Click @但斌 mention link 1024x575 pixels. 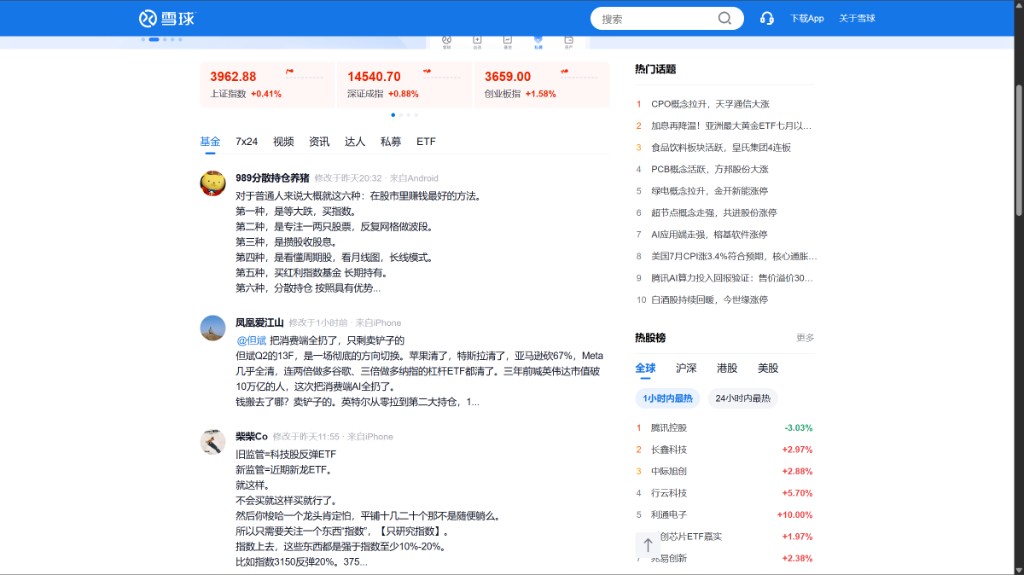pyautogui.click(x=251, y=340)
